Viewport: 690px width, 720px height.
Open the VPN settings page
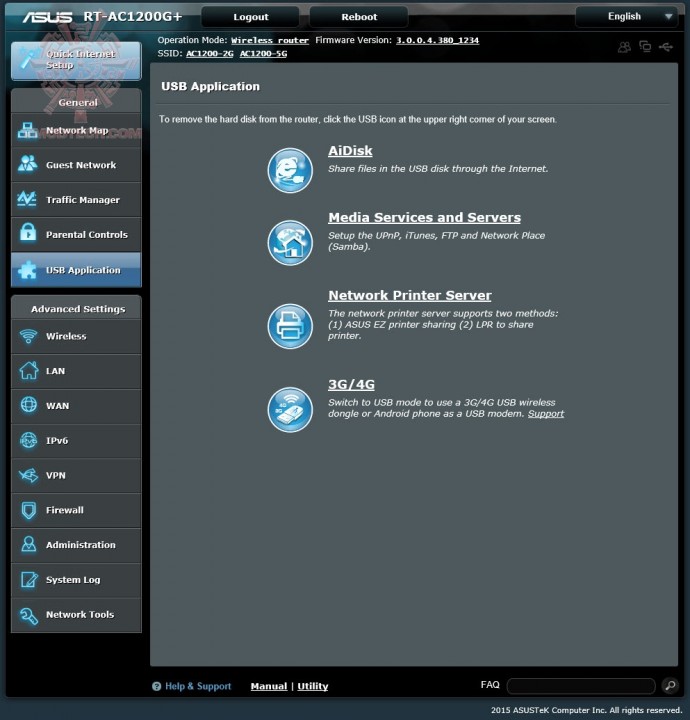point(76,475)
